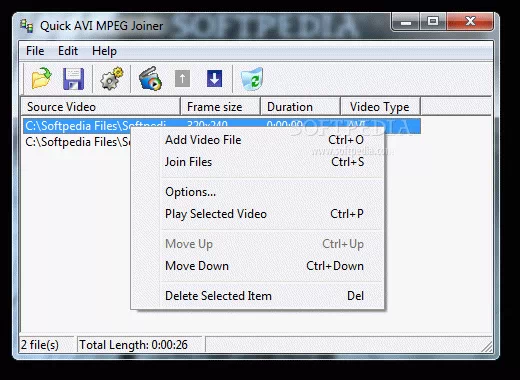Click the Frame size column header
The image size is (520, 380).
pos(220,107)
